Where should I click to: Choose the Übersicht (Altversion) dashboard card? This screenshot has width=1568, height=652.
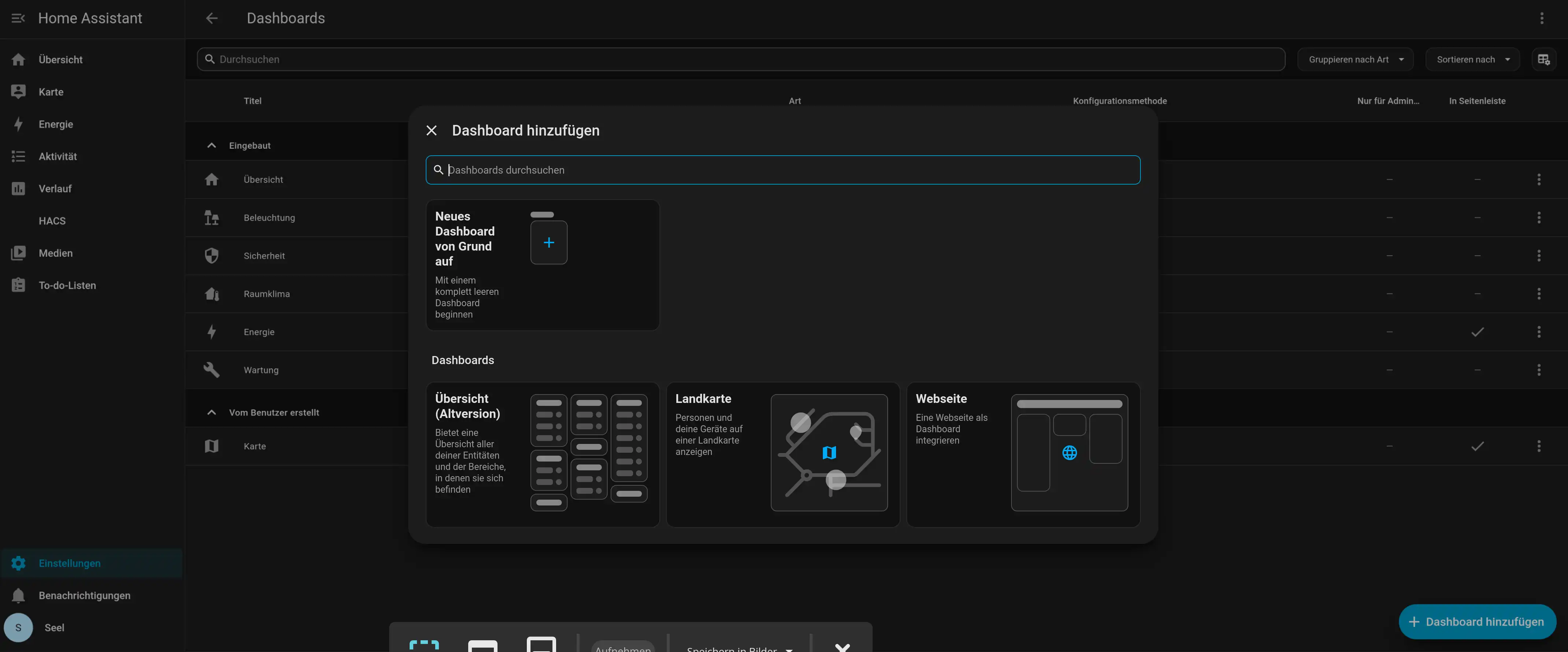coord(542,454)
